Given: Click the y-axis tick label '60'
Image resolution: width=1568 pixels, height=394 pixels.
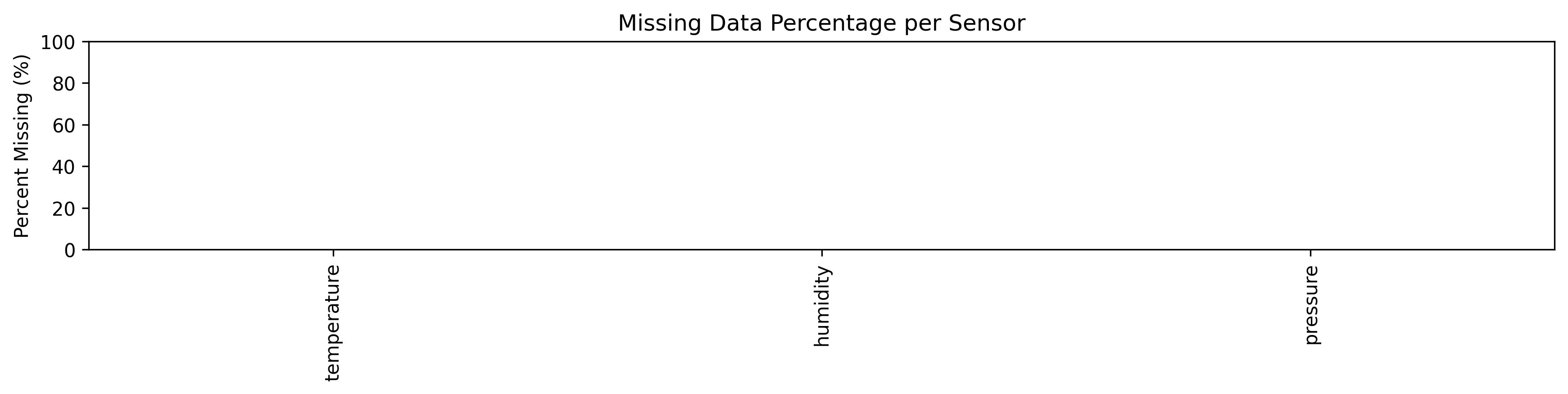Looking at the screenshot, I should click(63, 126).
